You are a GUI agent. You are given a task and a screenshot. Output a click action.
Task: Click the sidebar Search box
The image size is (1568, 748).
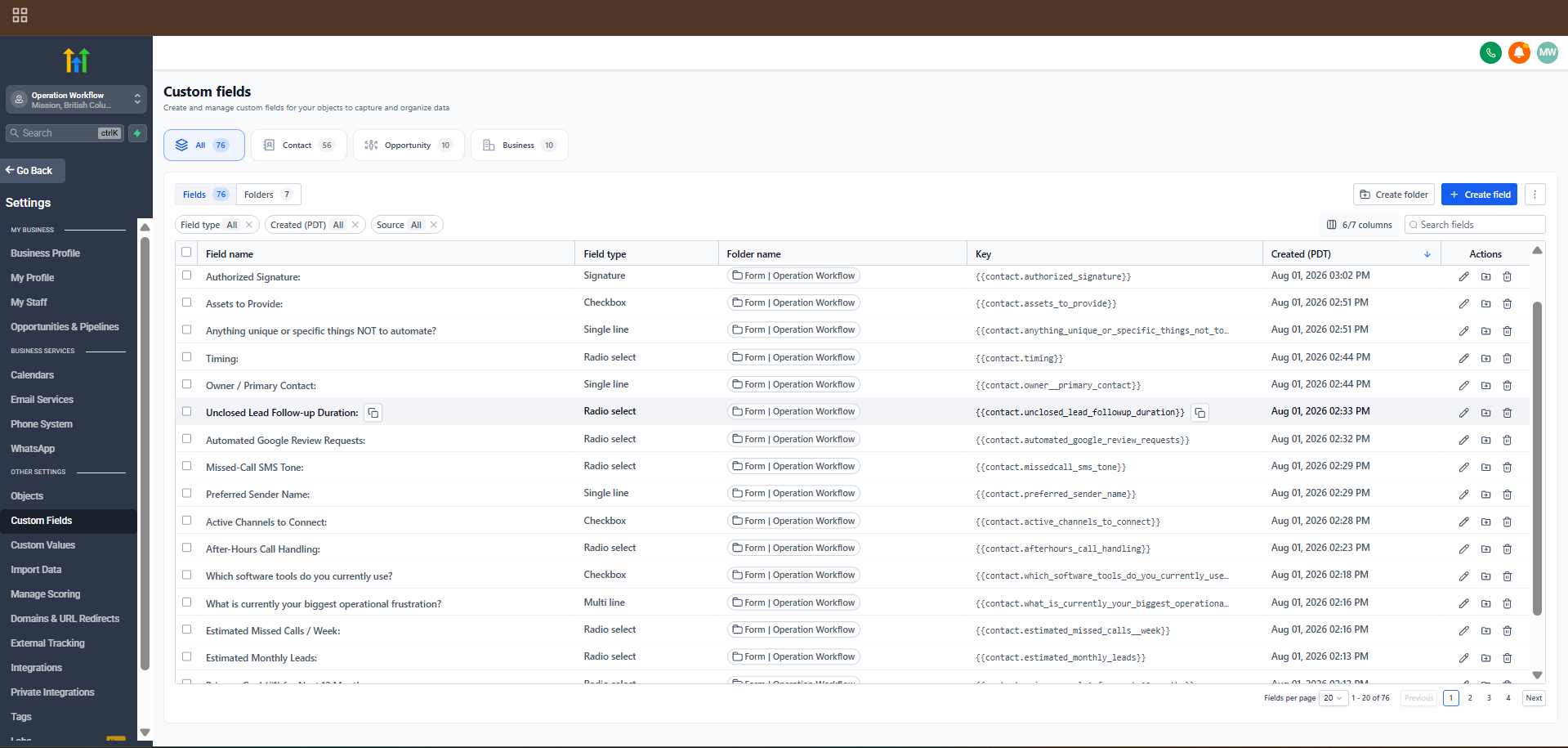point(65,133)
